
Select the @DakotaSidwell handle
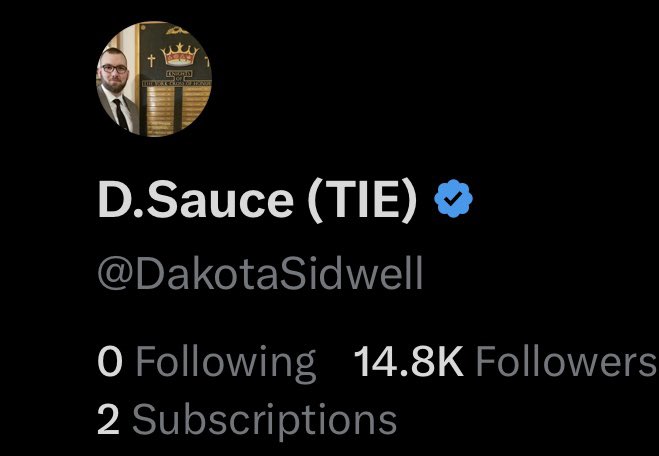click(260, 274)
